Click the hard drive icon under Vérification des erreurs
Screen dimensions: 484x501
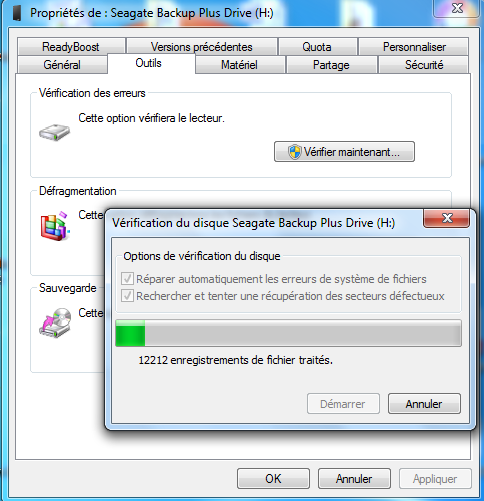point(54,132)
